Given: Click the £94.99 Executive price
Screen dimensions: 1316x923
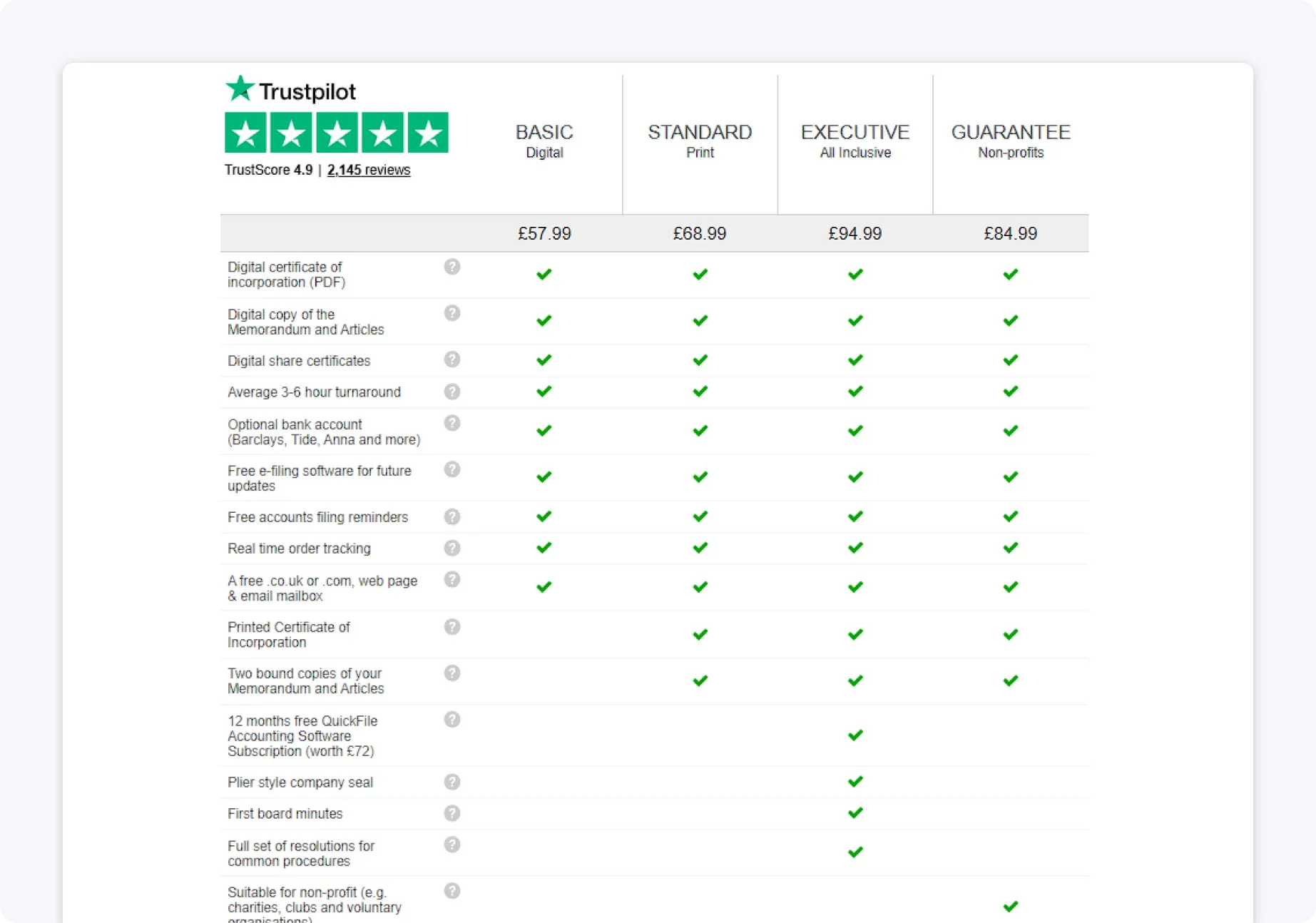Looking at the screenshot, I should point(855,233).
